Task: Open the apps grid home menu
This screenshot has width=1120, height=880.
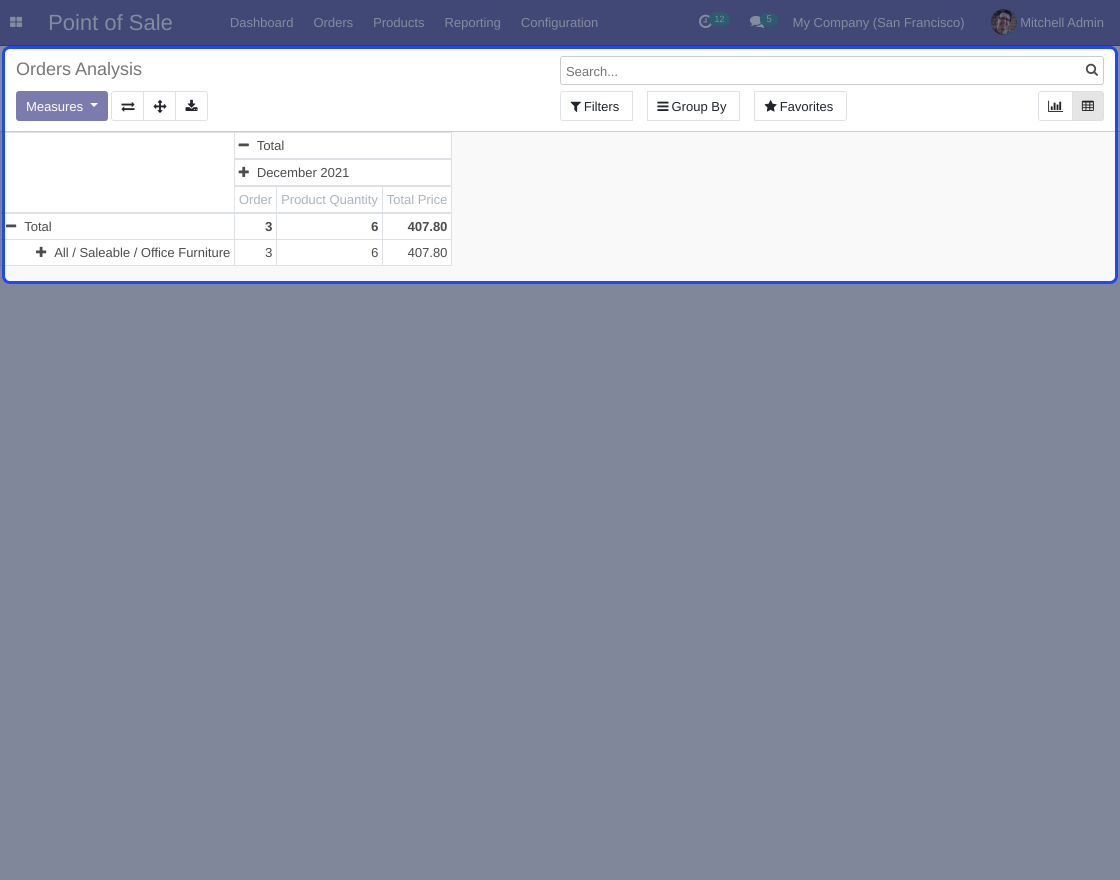Action: pyautogui.click(x=16, y=22)
